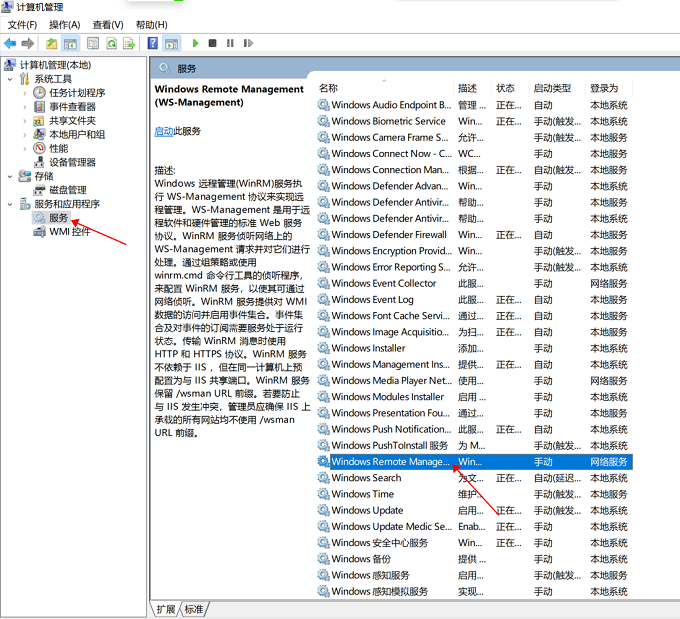Click the back arrow toolbar icon

[10, 43]
